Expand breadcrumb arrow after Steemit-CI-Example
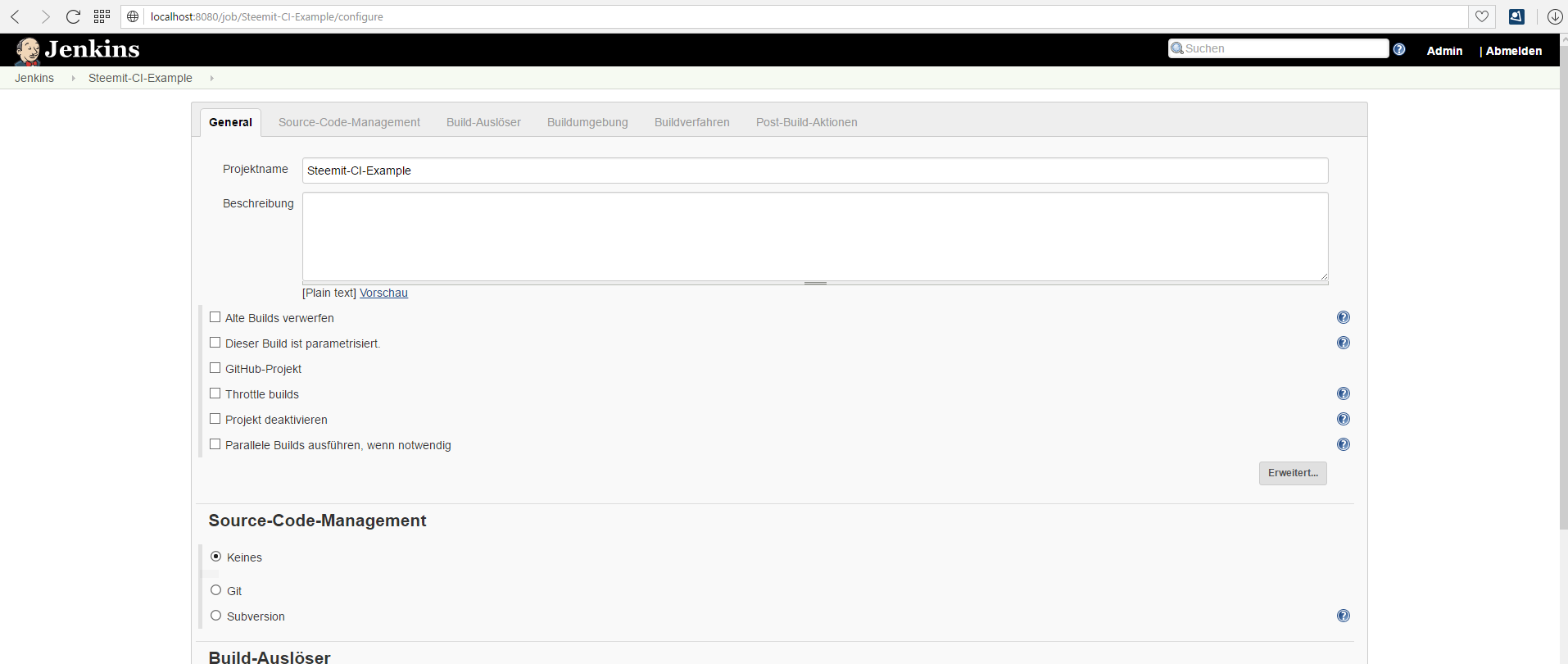 (x=211, y=78)
